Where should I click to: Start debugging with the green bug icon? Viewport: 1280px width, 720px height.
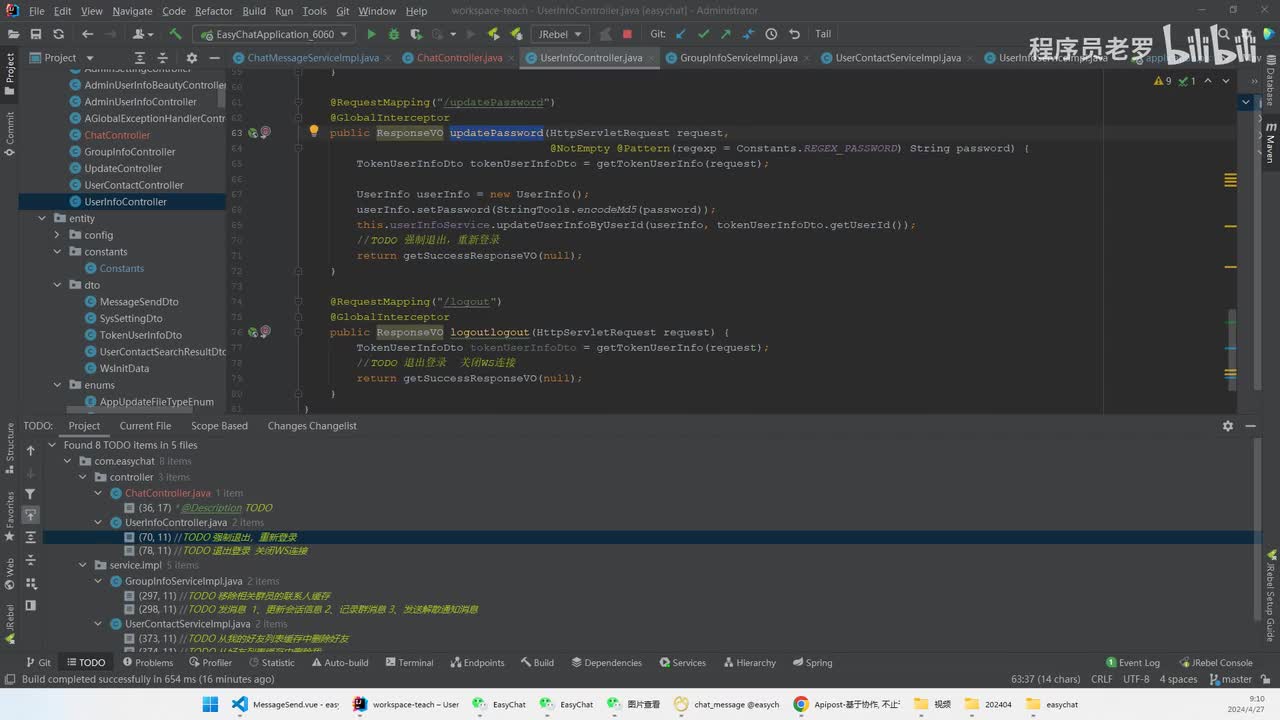coord(393,34)
